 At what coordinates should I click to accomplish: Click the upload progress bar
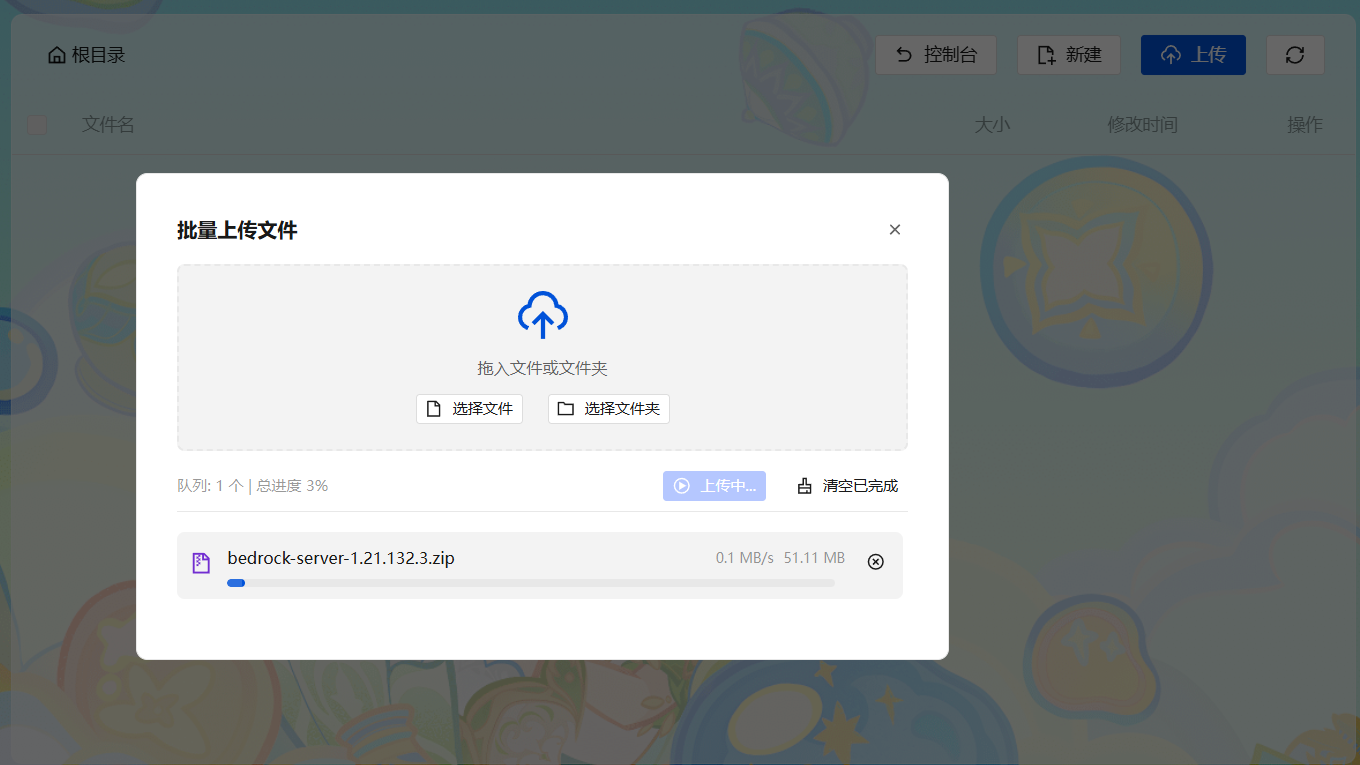point(530,583)
